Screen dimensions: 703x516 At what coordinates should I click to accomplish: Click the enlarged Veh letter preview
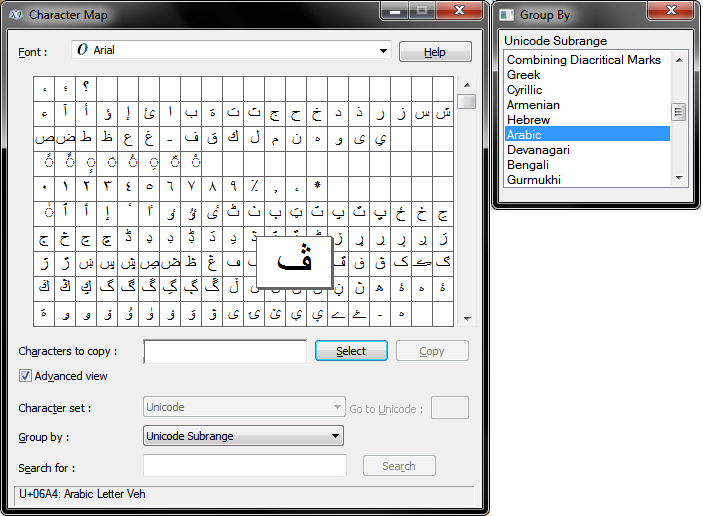click(x=294, y=262)
